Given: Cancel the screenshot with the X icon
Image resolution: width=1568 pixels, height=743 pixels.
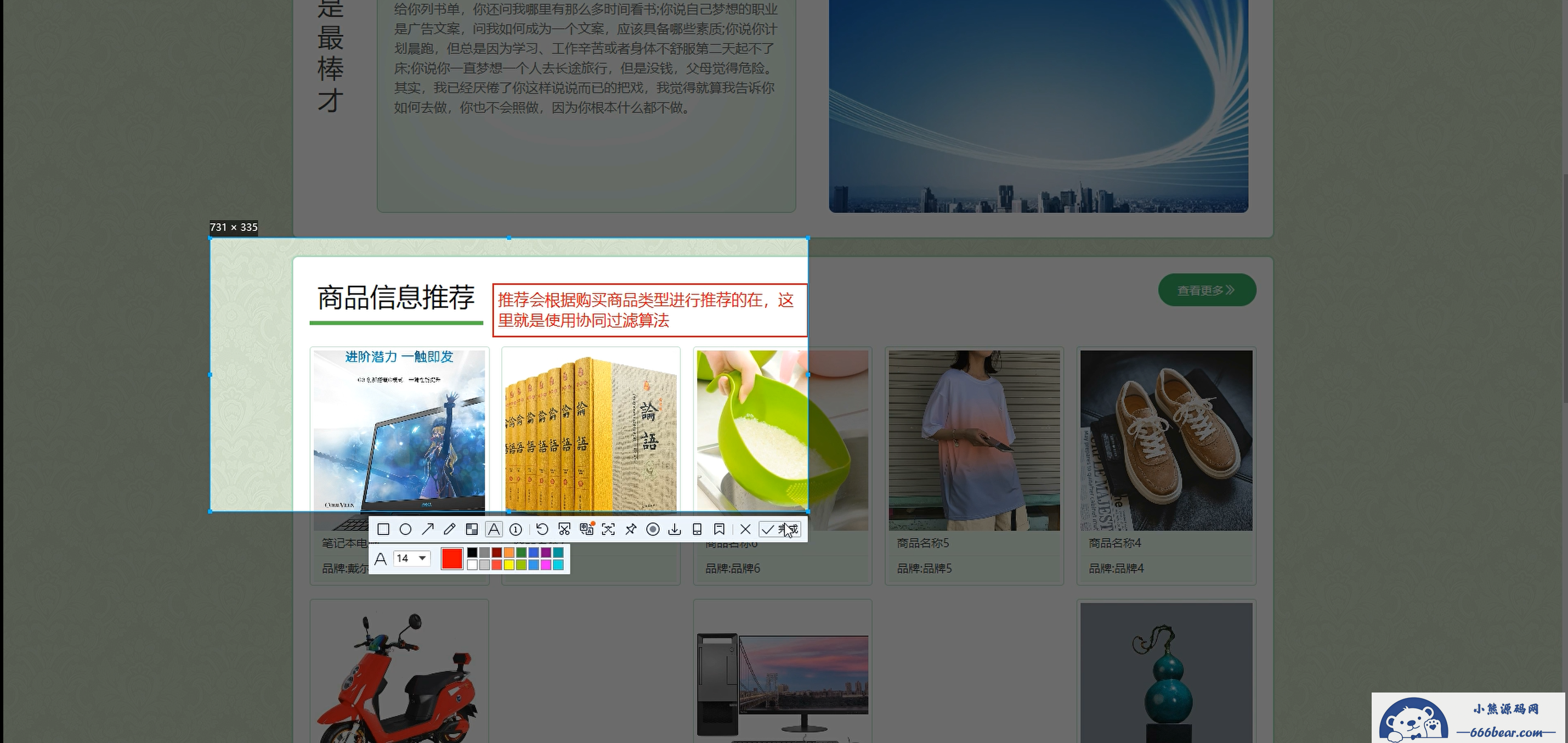Looking at the screenshot, I should [745, 529].
